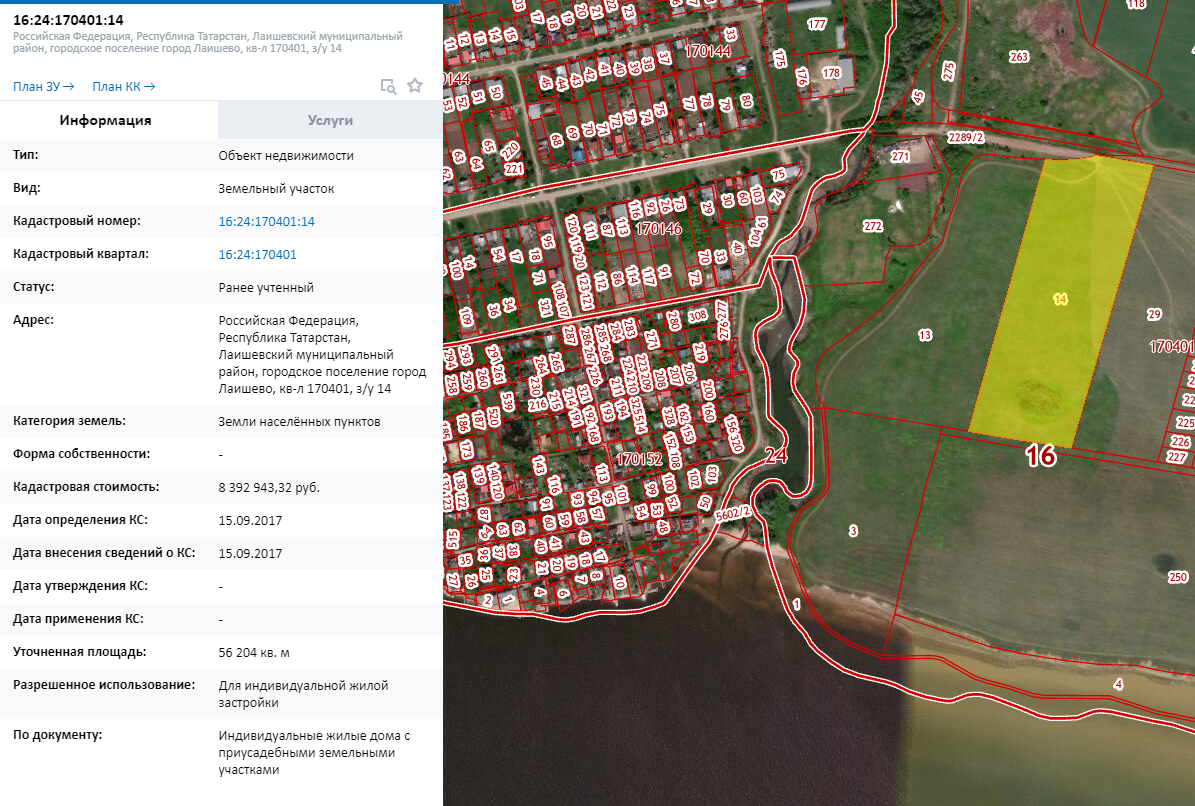The height and width of the screenshot is (806, 1195).
Task: Select parcel 29 right of highlighted plot
Action: (x=1154, y=314)
